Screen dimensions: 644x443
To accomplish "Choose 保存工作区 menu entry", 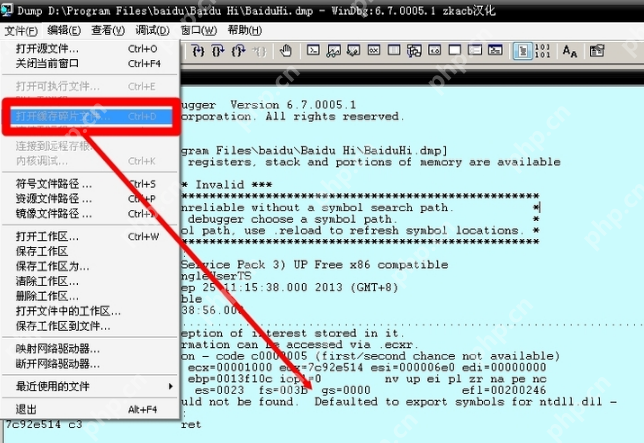I will (x=90, y=251).
